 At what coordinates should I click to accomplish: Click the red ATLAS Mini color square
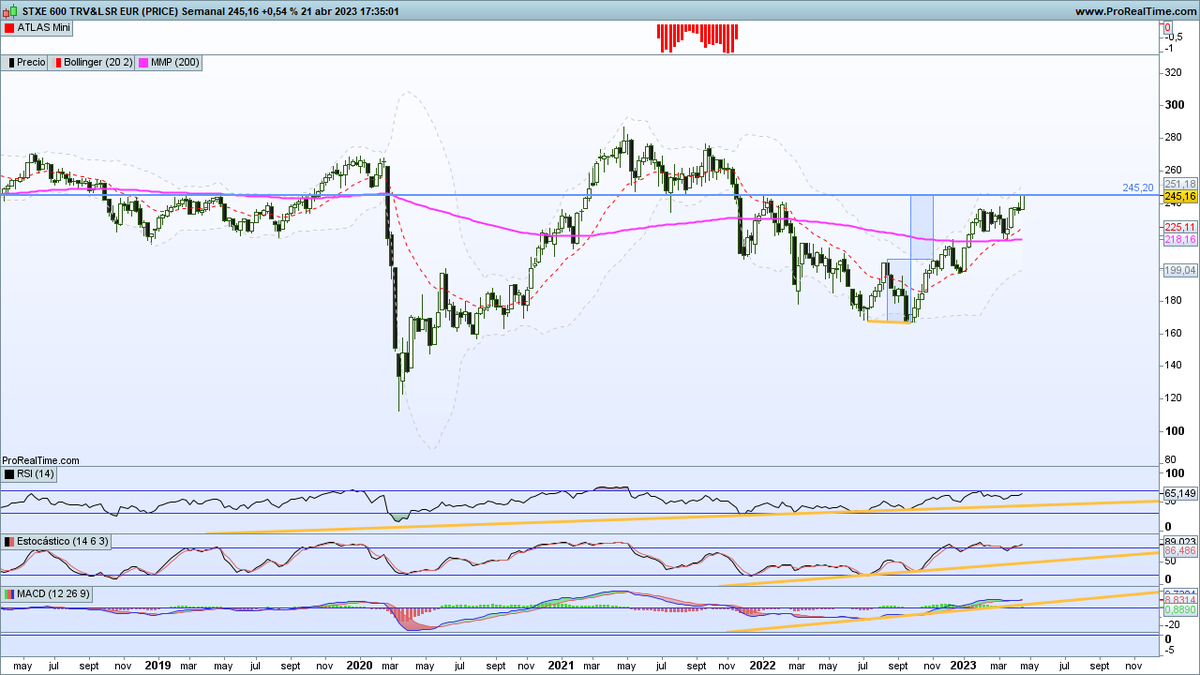pyautogui.click(x=9, y=28)
